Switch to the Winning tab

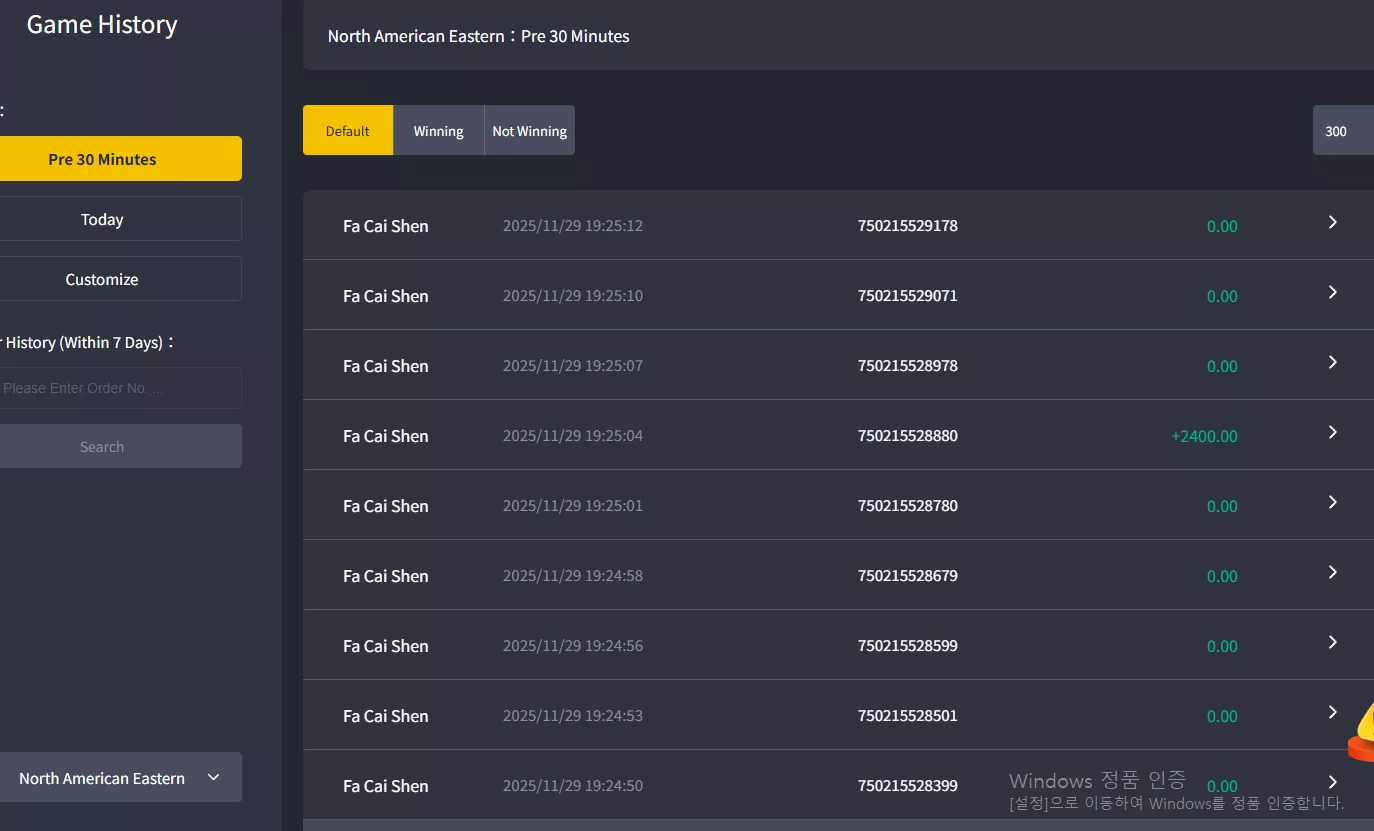438,131
